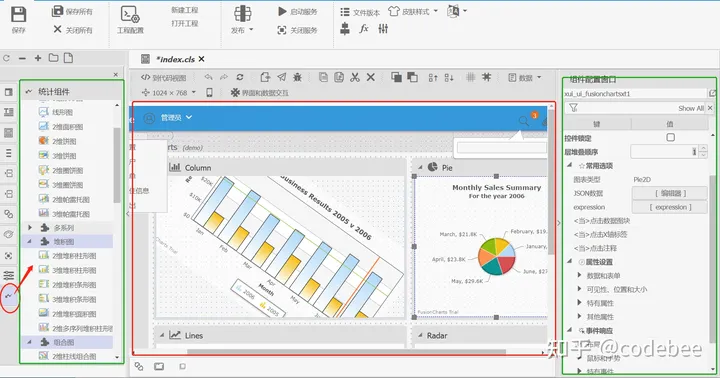
Task: Open the project configuration (工程配置) icon
Action: [130, 14]
